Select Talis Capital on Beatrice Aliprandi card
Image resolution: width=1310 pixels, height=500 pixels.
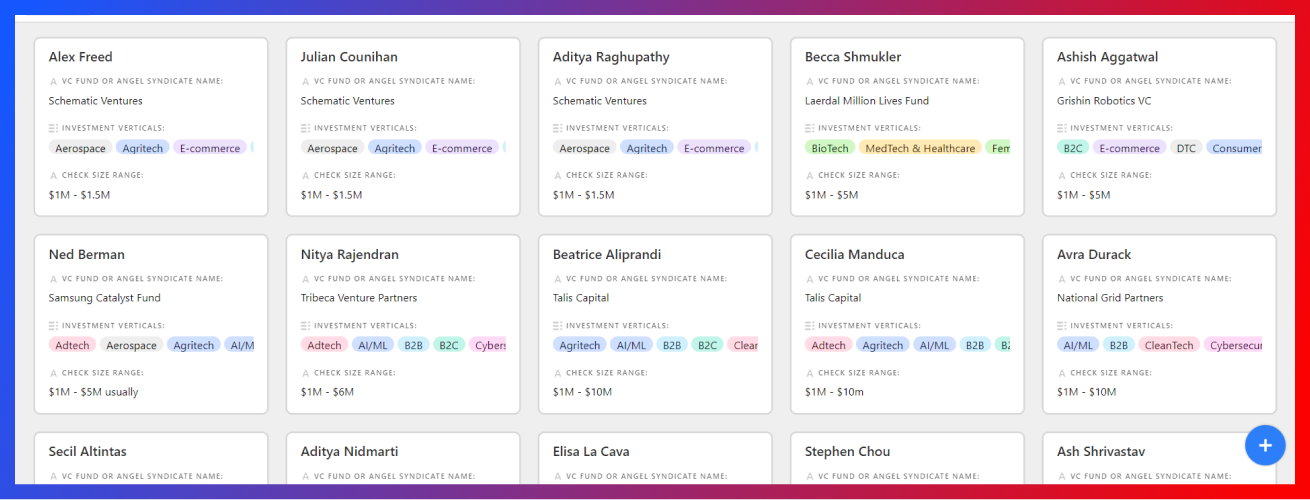coord(581,298)
